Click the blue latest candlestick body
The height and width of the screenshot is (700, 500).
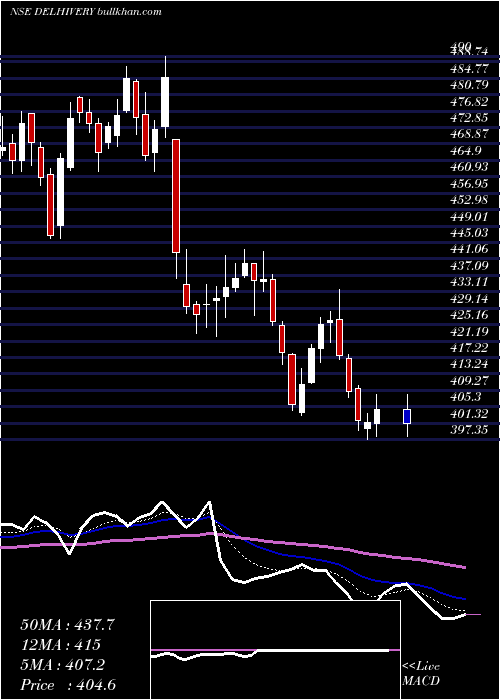click(x=407, y=416)
